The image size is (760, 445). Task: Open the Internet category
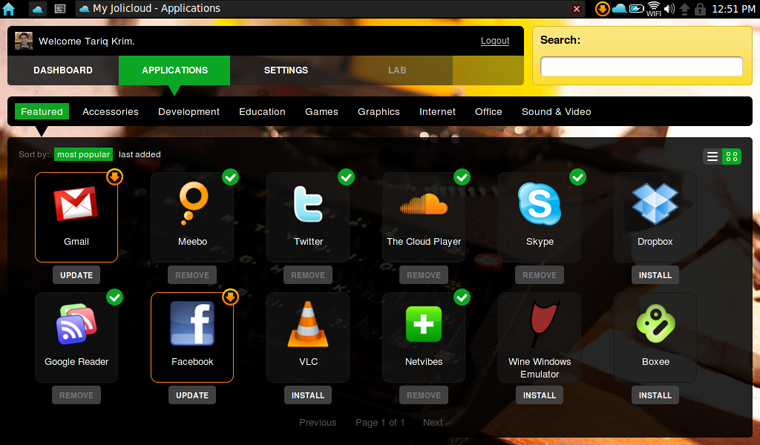pos(437,111)
